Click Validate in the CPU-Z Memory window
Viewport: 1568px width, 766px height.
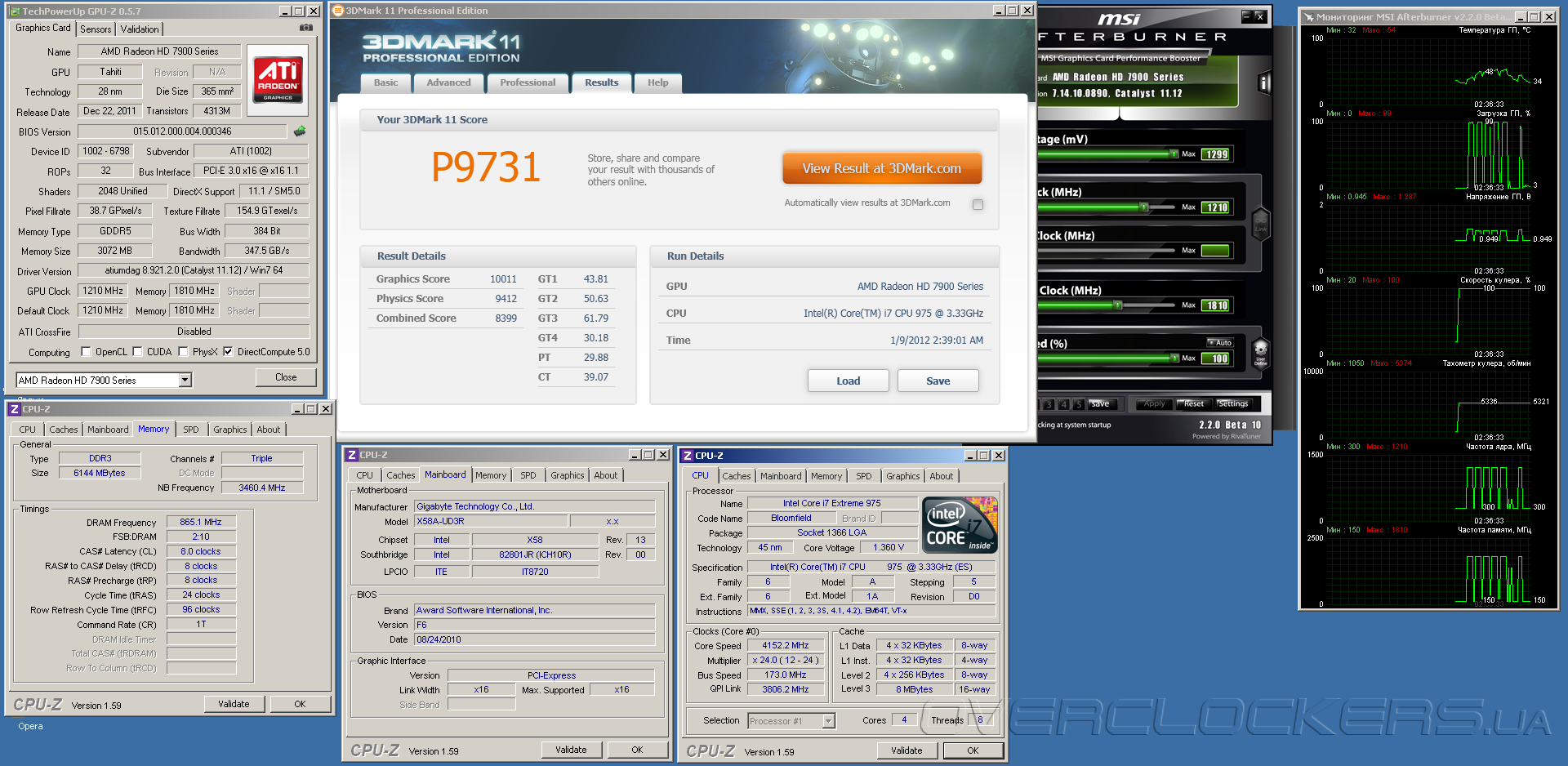pos(234,704)
